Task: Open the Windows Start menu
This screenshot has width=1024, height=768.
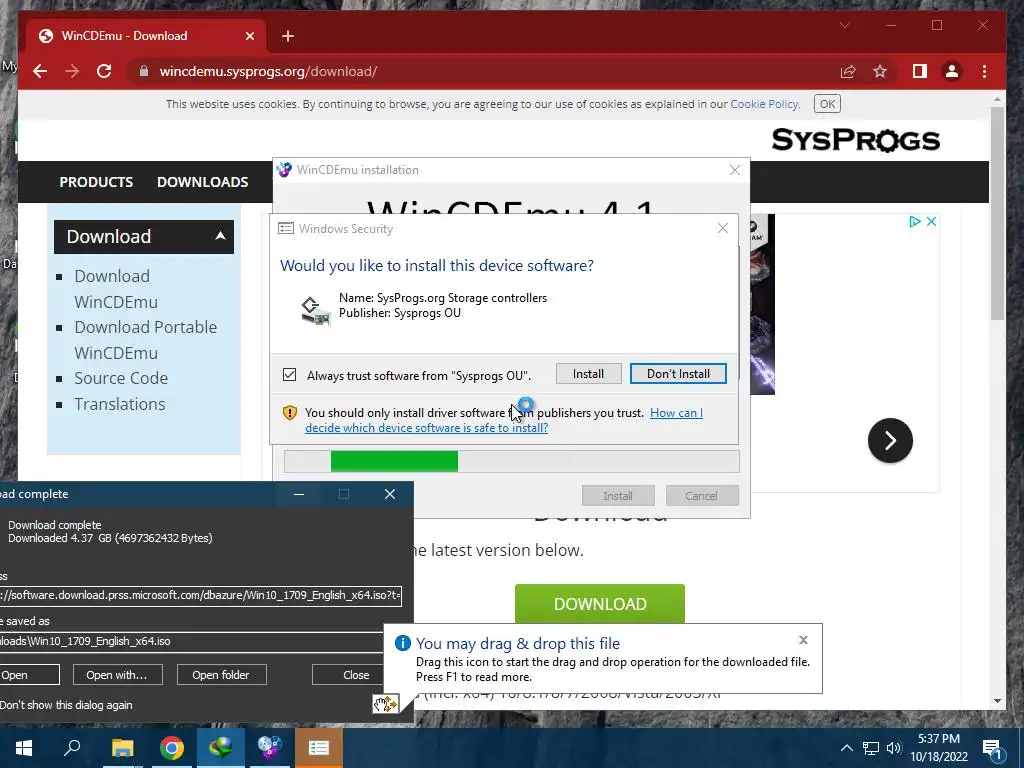Action: [24, 748]
